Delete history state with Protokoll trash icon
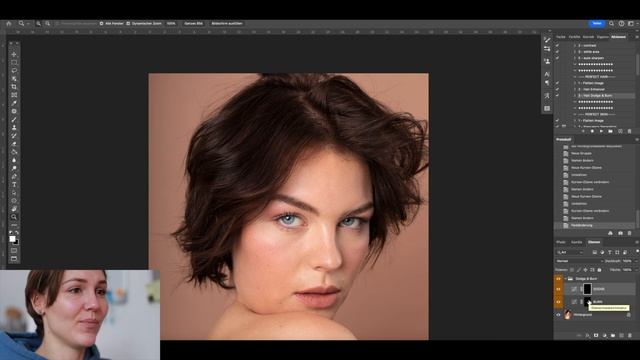 [629, 233]
